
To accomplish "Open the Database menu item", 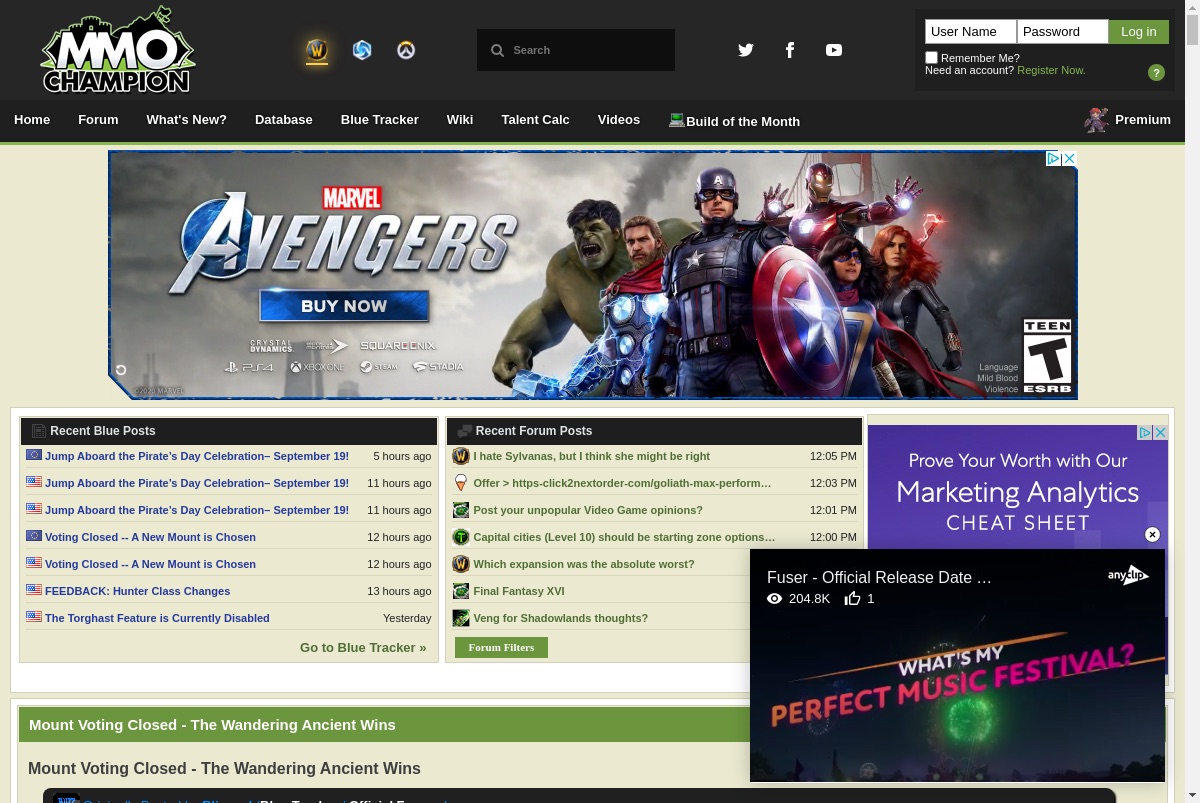I will 284,120.
